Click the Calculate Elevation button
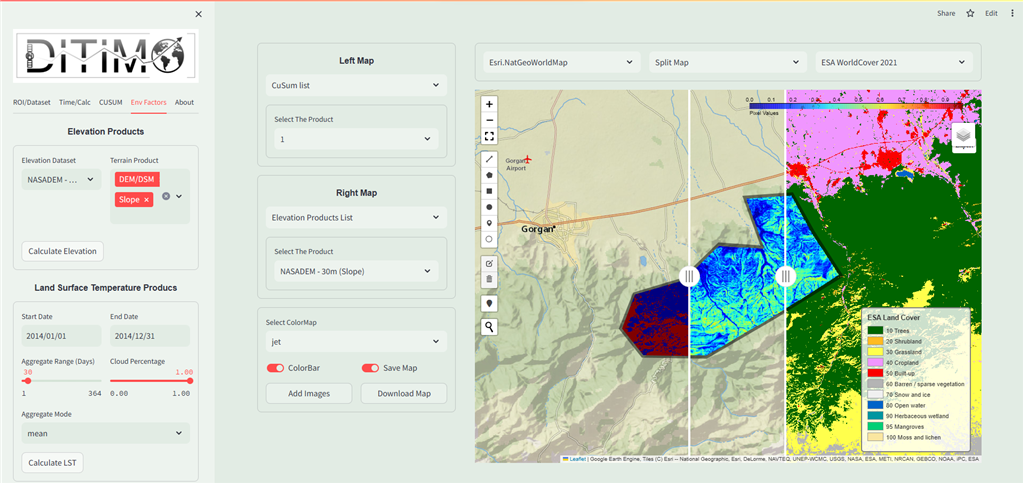This screenshot has width=1023, height=483. [x=62, y=251]
